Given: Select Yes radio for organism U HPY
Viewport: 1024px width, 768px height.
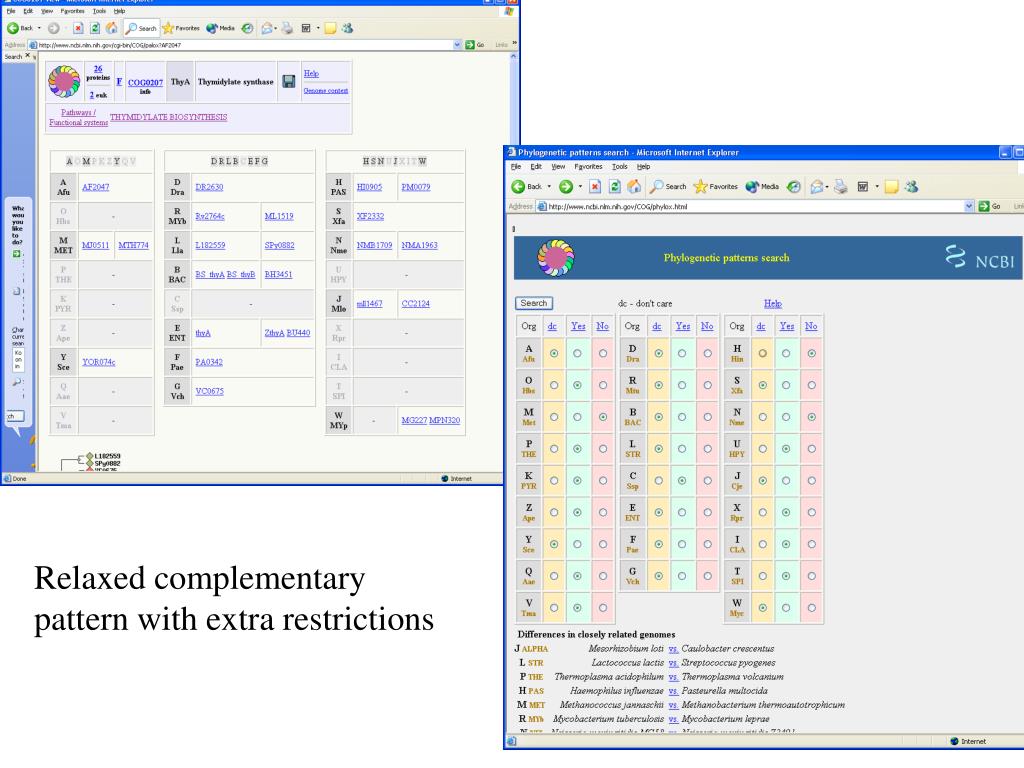Looking at the screenshot, I should point(786,449).
